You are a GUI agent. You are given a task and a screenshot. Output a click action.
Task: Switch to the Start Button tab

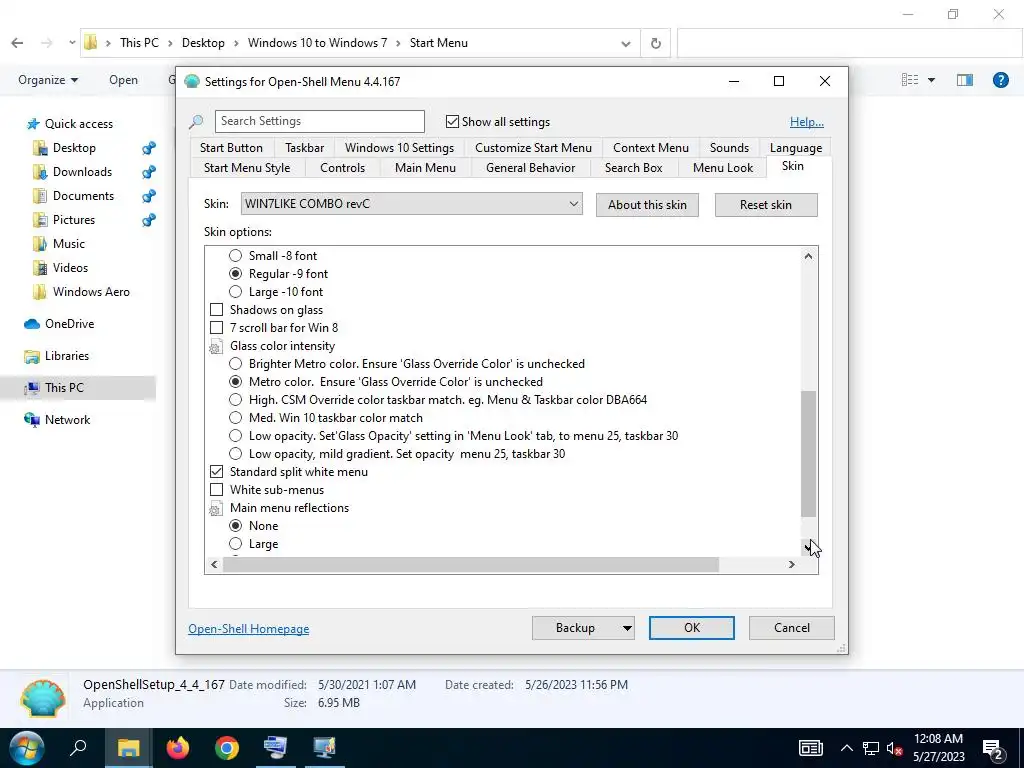231,148
